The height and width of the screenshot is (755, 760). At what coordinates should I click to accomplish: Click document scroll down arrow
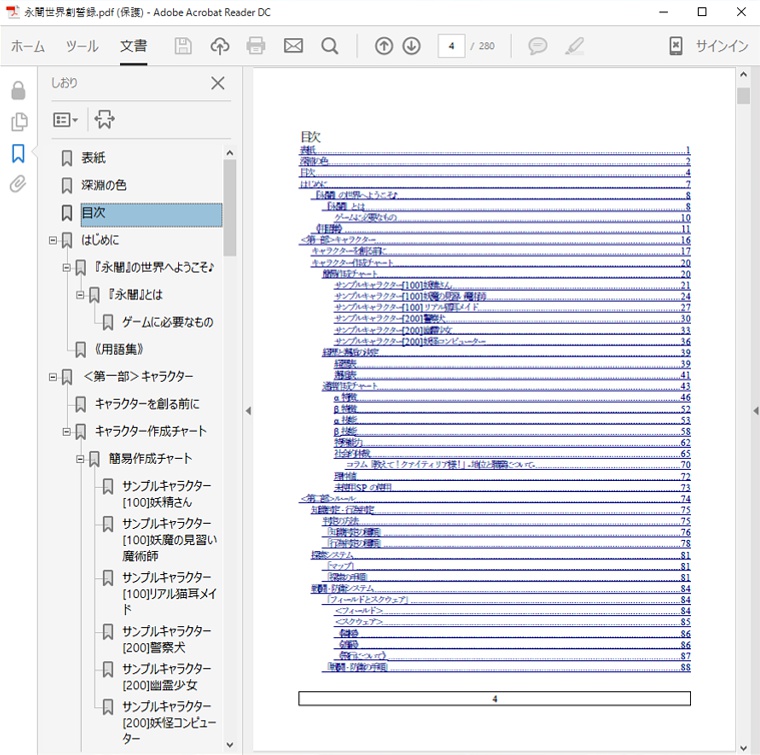coord(744,748)
